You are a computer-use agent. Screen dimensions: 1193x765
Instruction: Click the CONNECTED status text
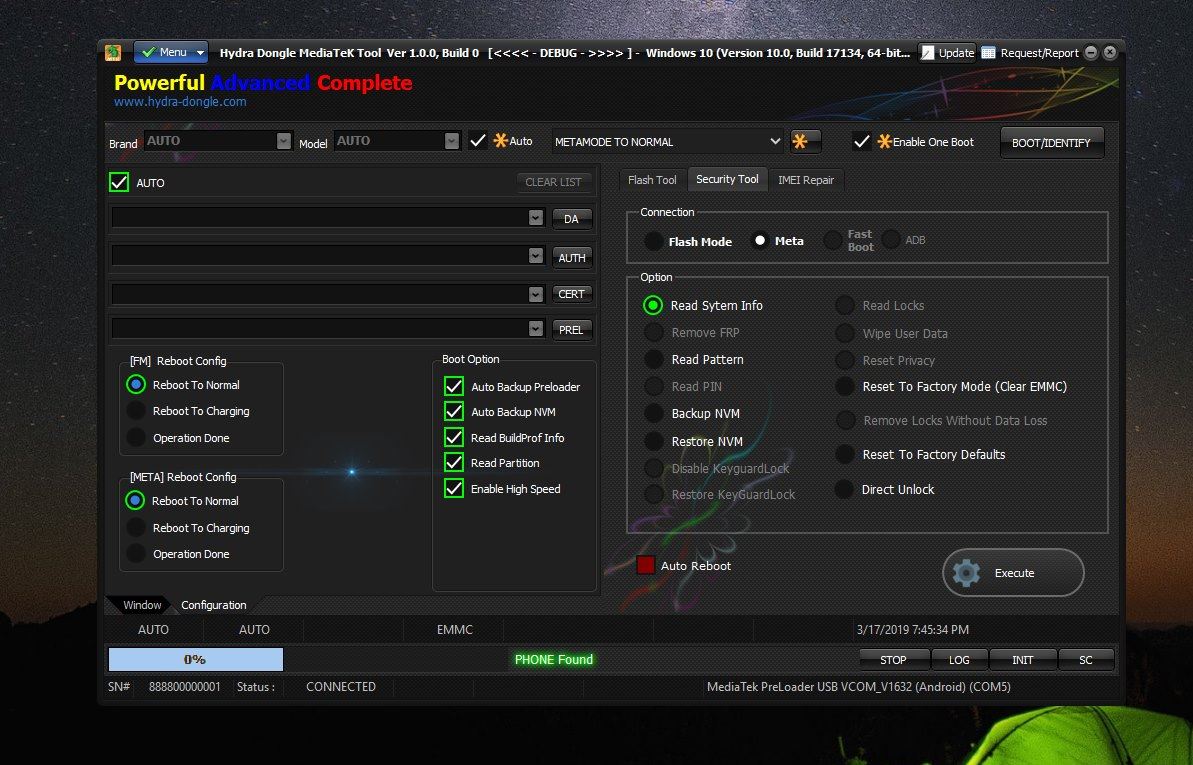tap(341, 687)
